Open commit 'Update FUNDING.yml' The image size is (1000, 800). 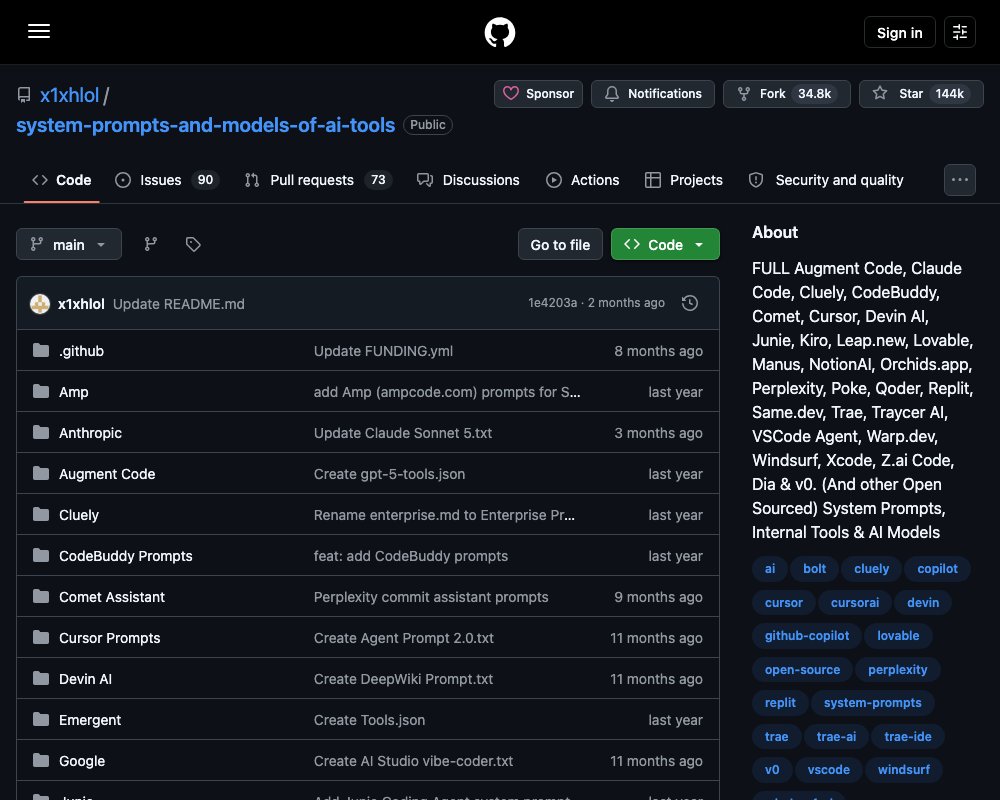pos(383,351)
